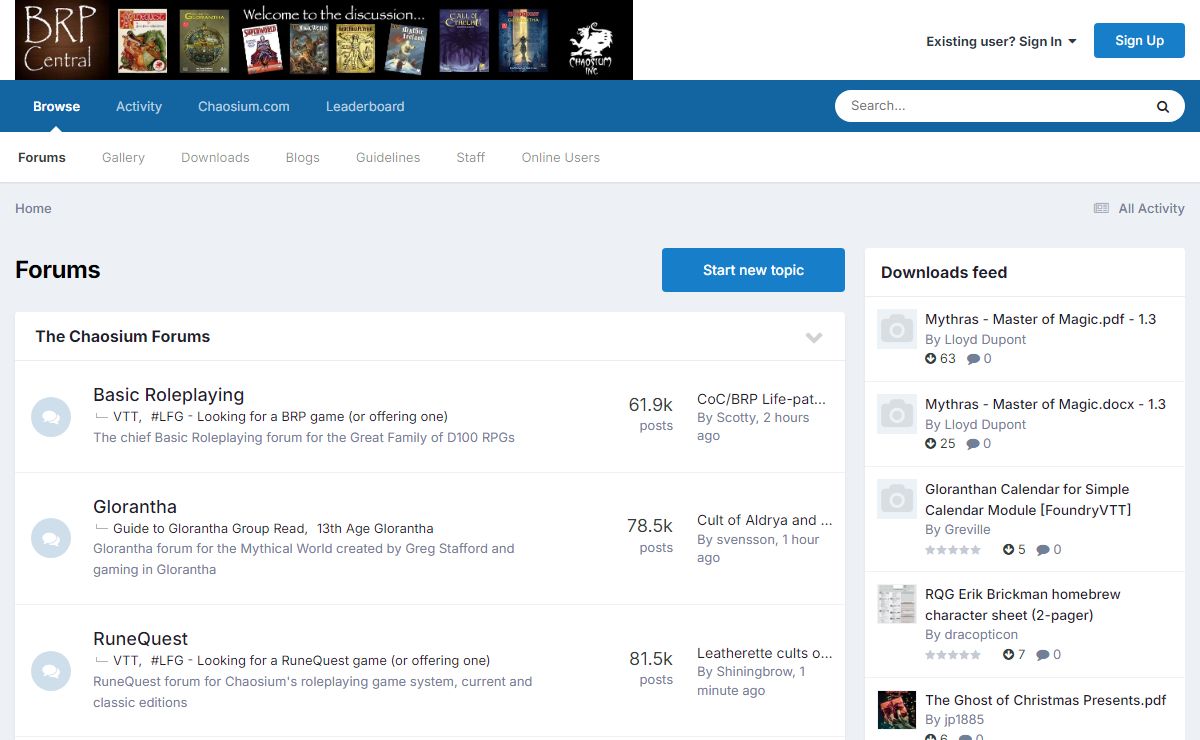Click star rating for Gloranthan Calendar
The width and height of the screenshot is (1200, 740).
pos(953,549)
